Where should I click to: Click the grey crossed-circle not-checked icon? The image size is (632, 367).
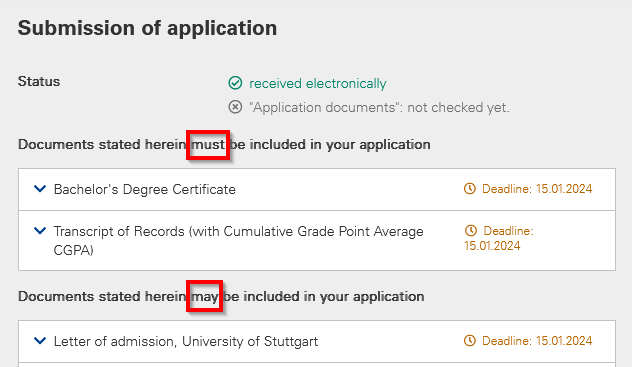click(235, 107)
